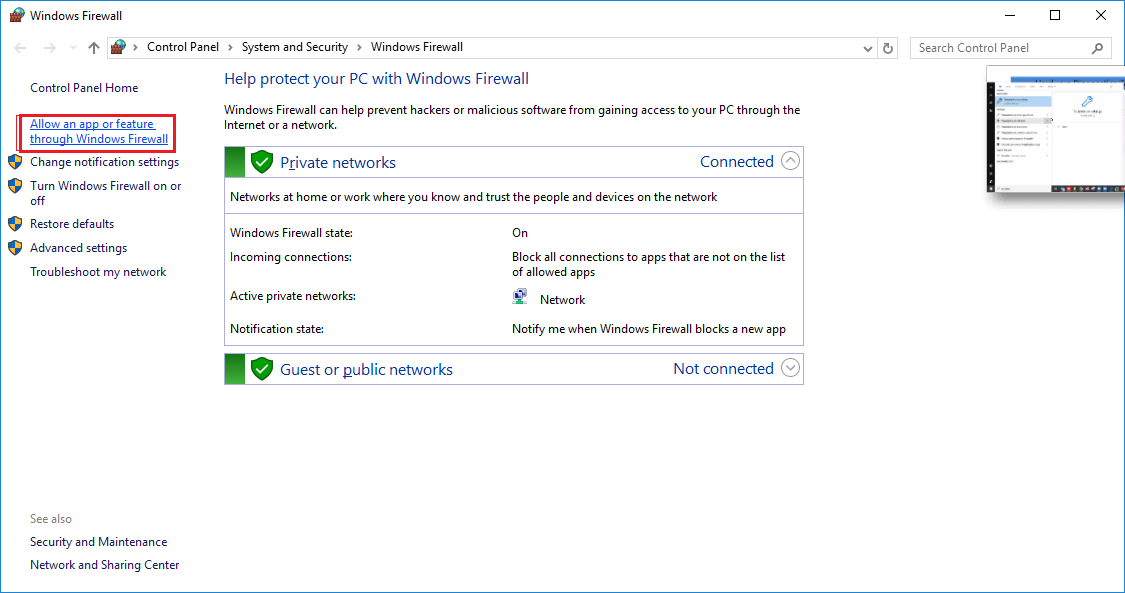Open Advanced settings
The height and width of the screenshot is (593, 1125).
point(78,248)
